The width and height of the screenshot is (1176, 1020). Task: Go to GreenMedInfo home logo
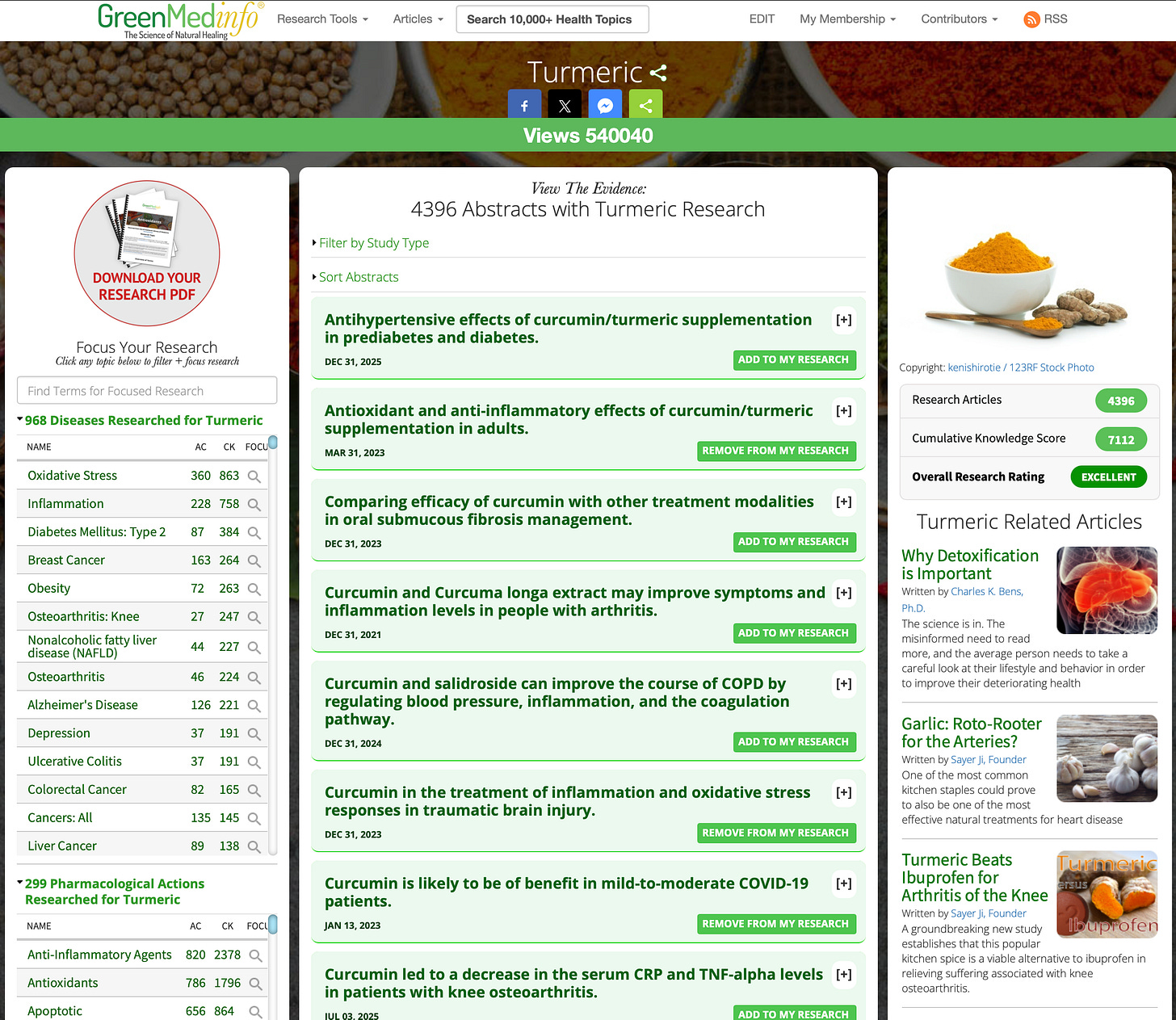(x=179, y=20)
